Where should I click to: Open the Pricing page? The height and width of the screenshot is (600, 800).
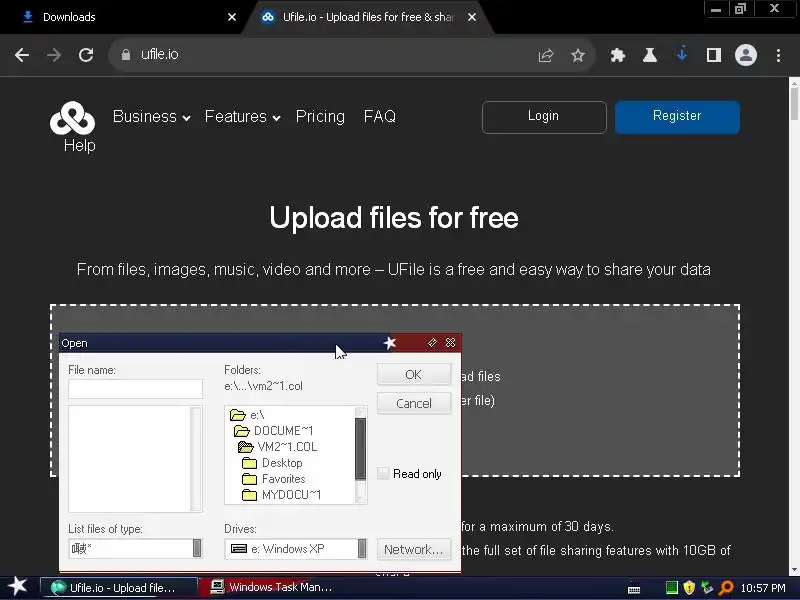pyautogui.click(x=320, y=117)
